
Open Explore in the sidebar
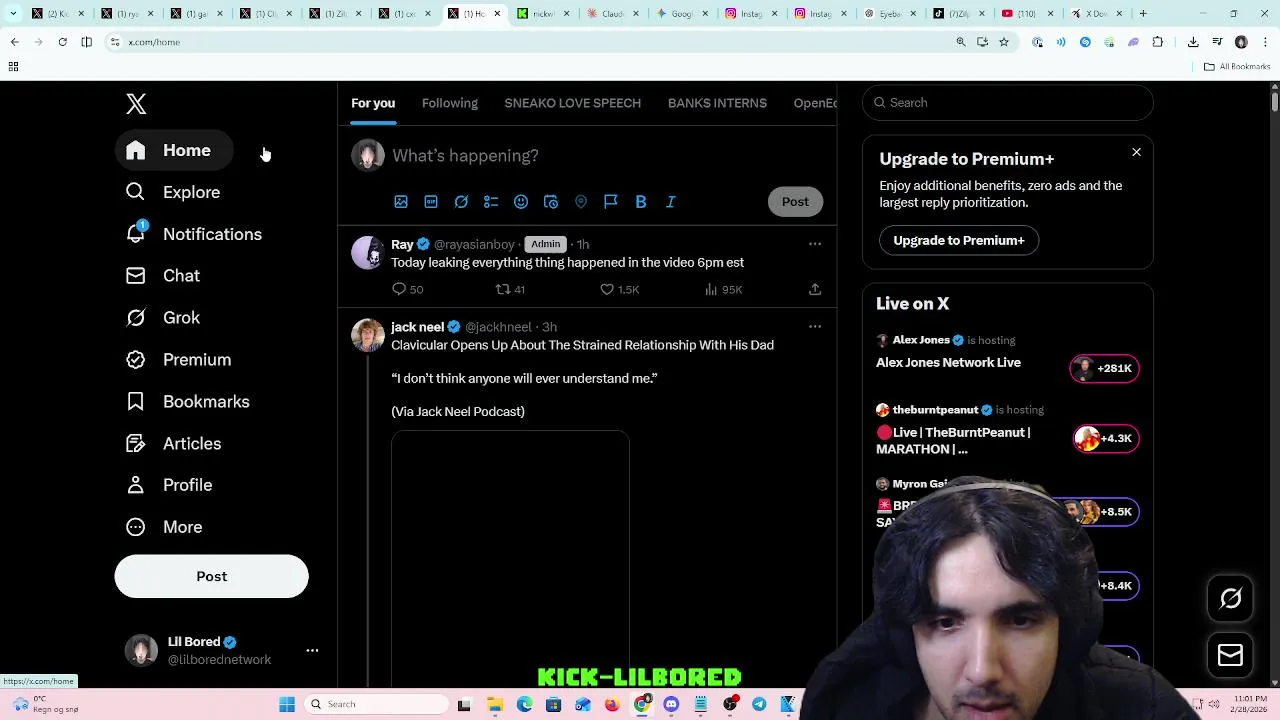click(x=173, y=192)
